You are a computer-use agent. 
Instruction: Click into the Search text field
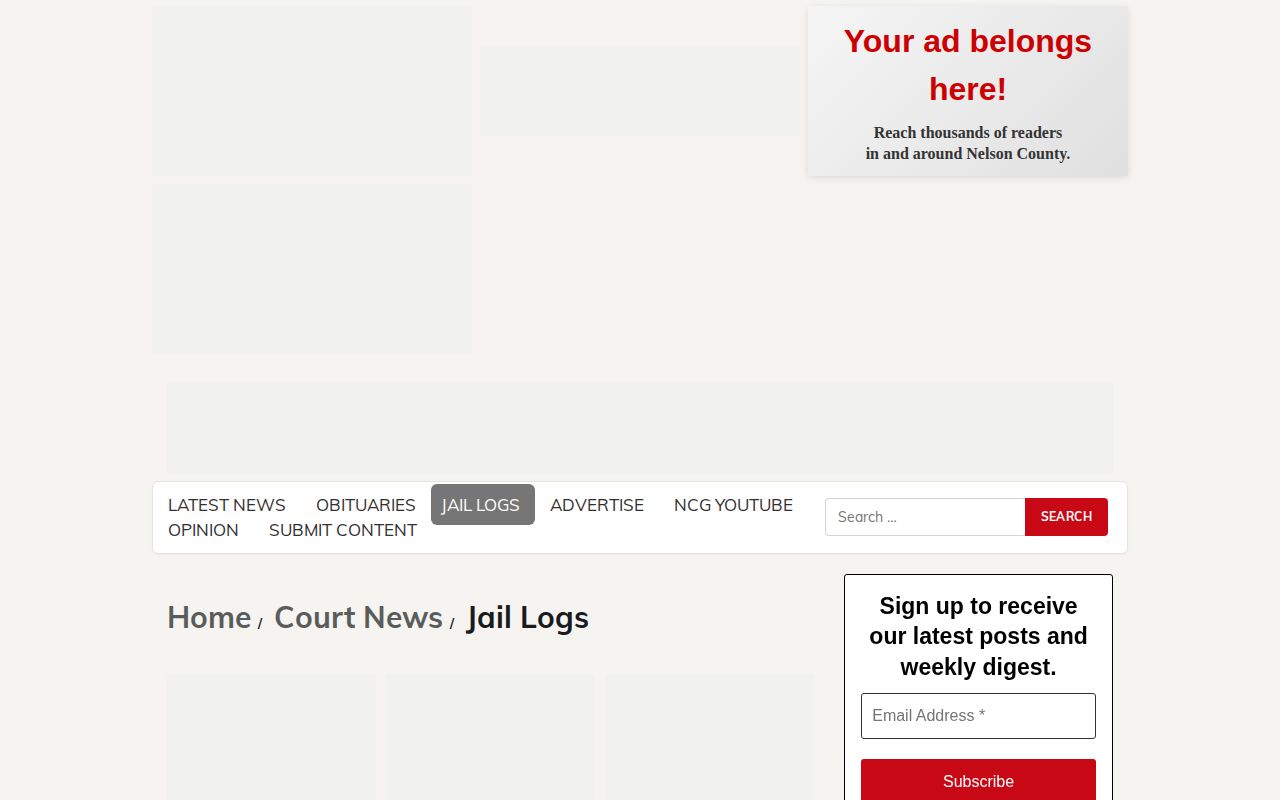point(925,517)
